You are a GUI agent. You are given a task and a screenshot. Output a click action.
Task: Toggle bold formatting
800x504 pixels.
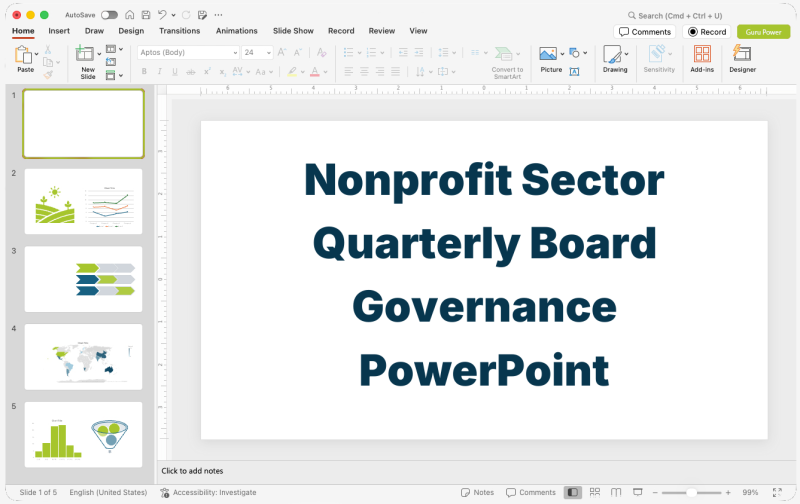[x=144, y=72]
